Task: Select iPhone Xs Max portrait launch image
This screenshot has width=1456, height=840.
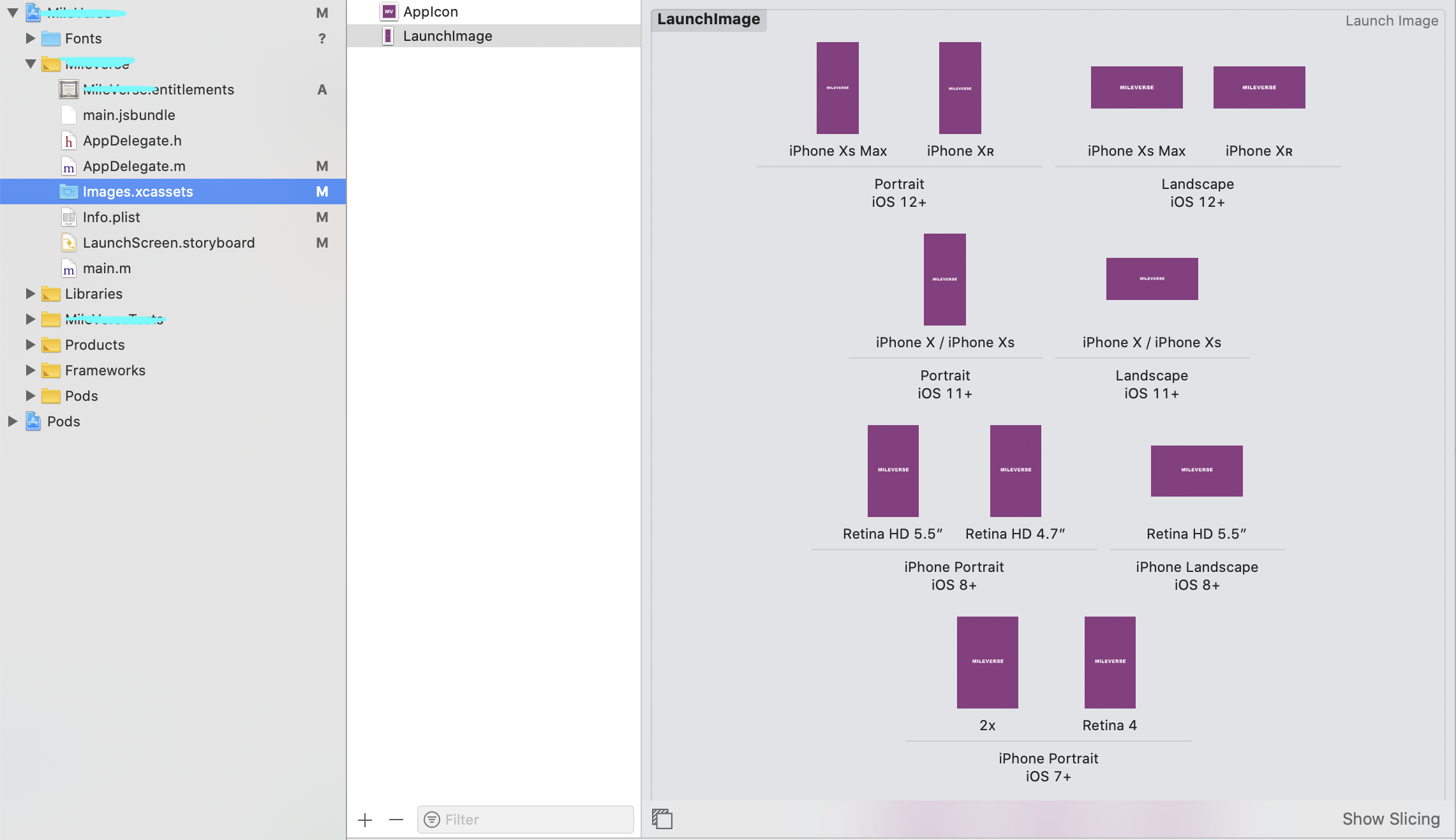Action: click(x=837, y=88)
